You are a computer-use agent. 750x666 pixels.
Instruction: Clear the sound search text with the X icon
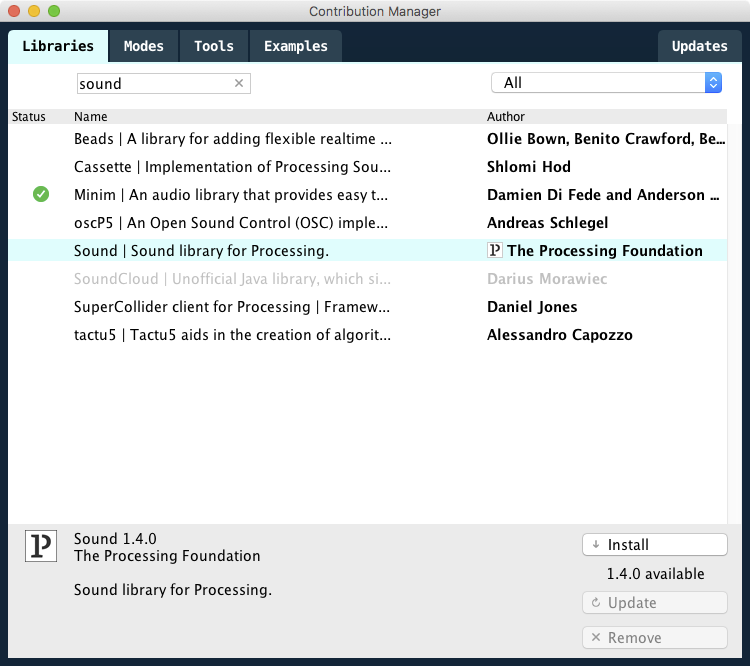click(x=239, y=84)
